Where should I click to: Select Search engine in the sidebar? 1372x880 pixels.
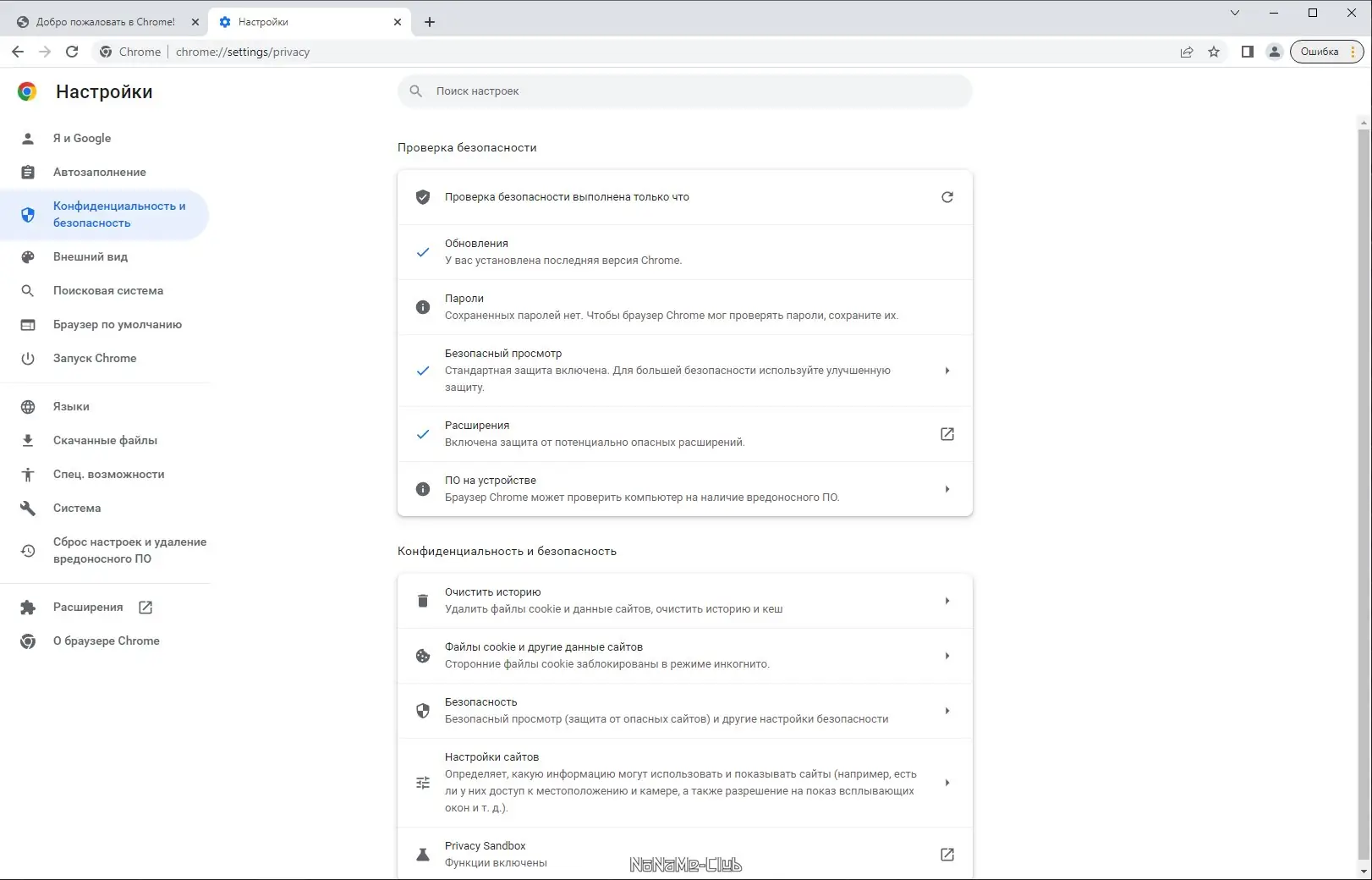pyautogui.click(x=107, y=290)
